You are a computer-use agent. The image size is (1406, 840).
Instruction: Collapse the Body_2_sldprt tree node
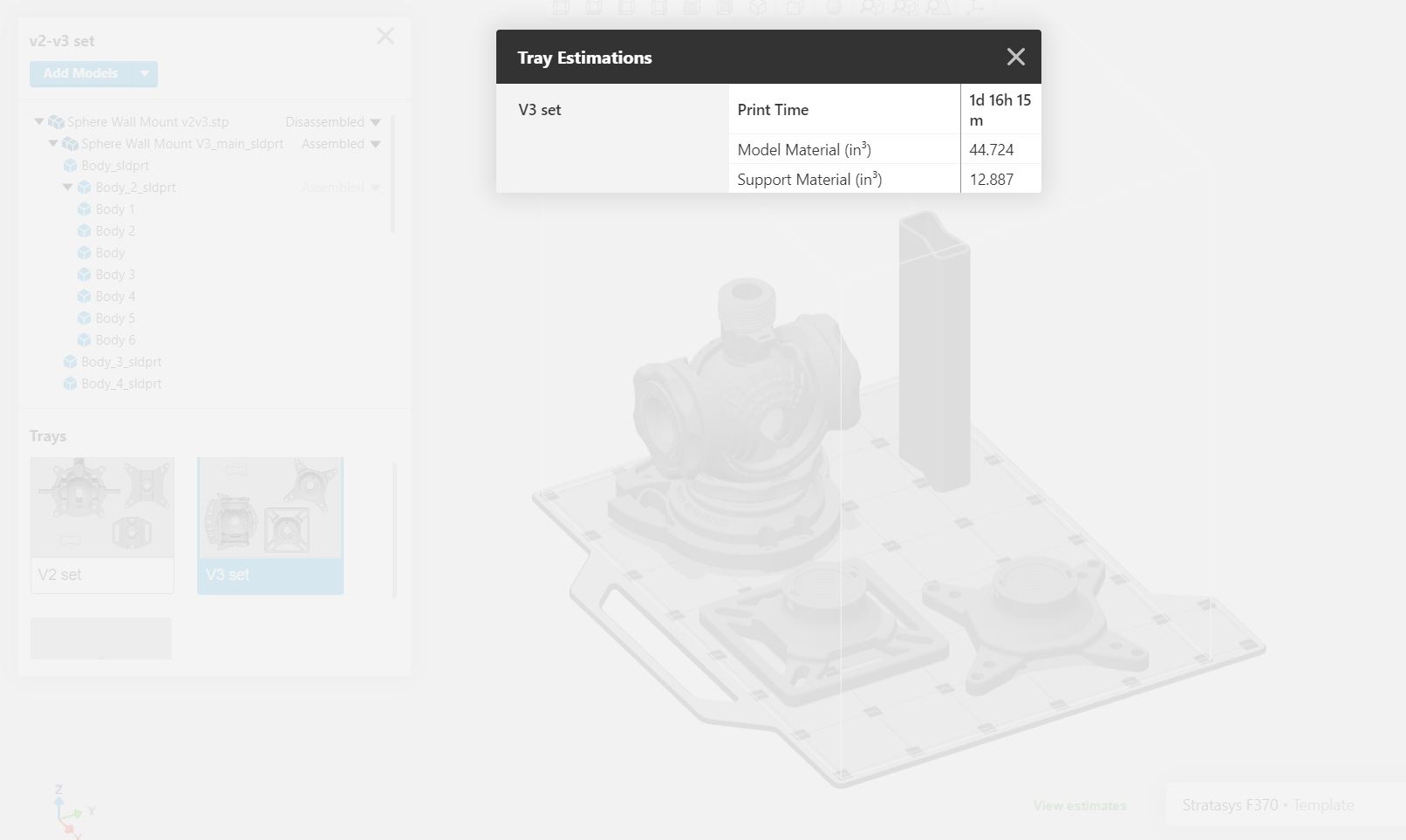point(67,187)
